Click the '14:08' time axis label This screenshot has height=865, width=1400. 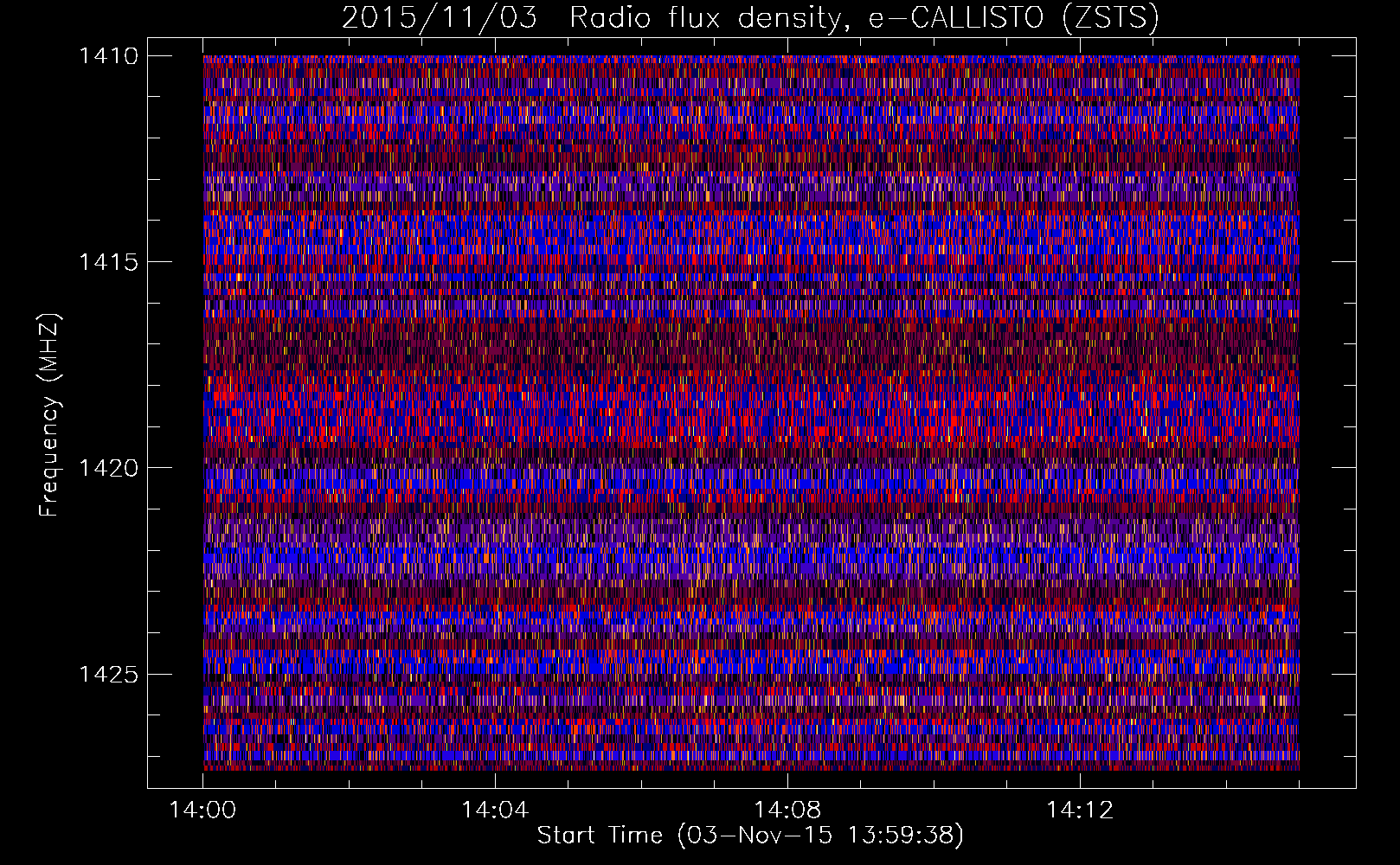point(787,811)
